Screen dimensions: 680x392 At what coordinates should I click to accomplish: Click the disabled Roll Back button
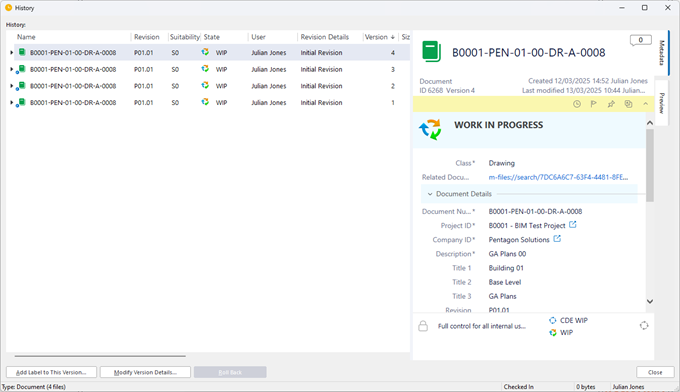(x=230, y=372)
